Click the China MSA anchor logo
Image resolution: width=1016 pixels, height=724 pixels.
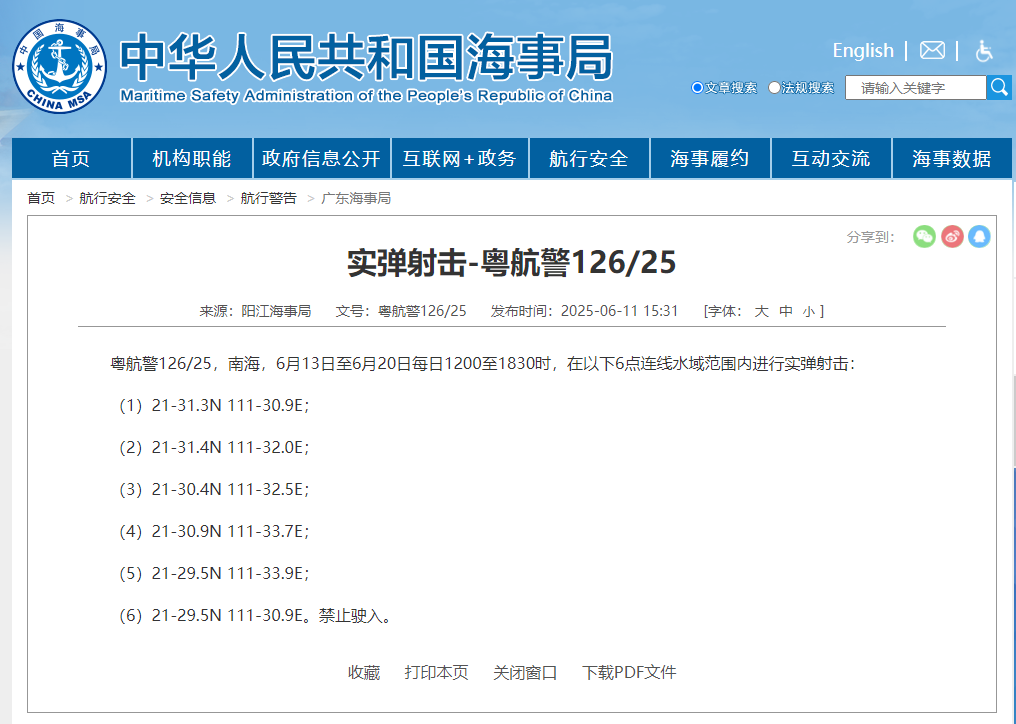click(60, 65)
